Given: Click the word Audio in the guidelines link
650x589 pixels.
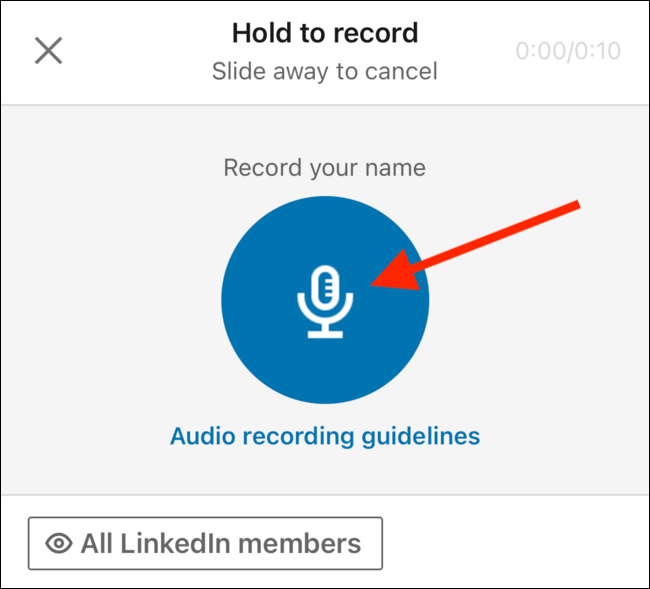Looking at the screenshot, I should click(x=200, y=436).
